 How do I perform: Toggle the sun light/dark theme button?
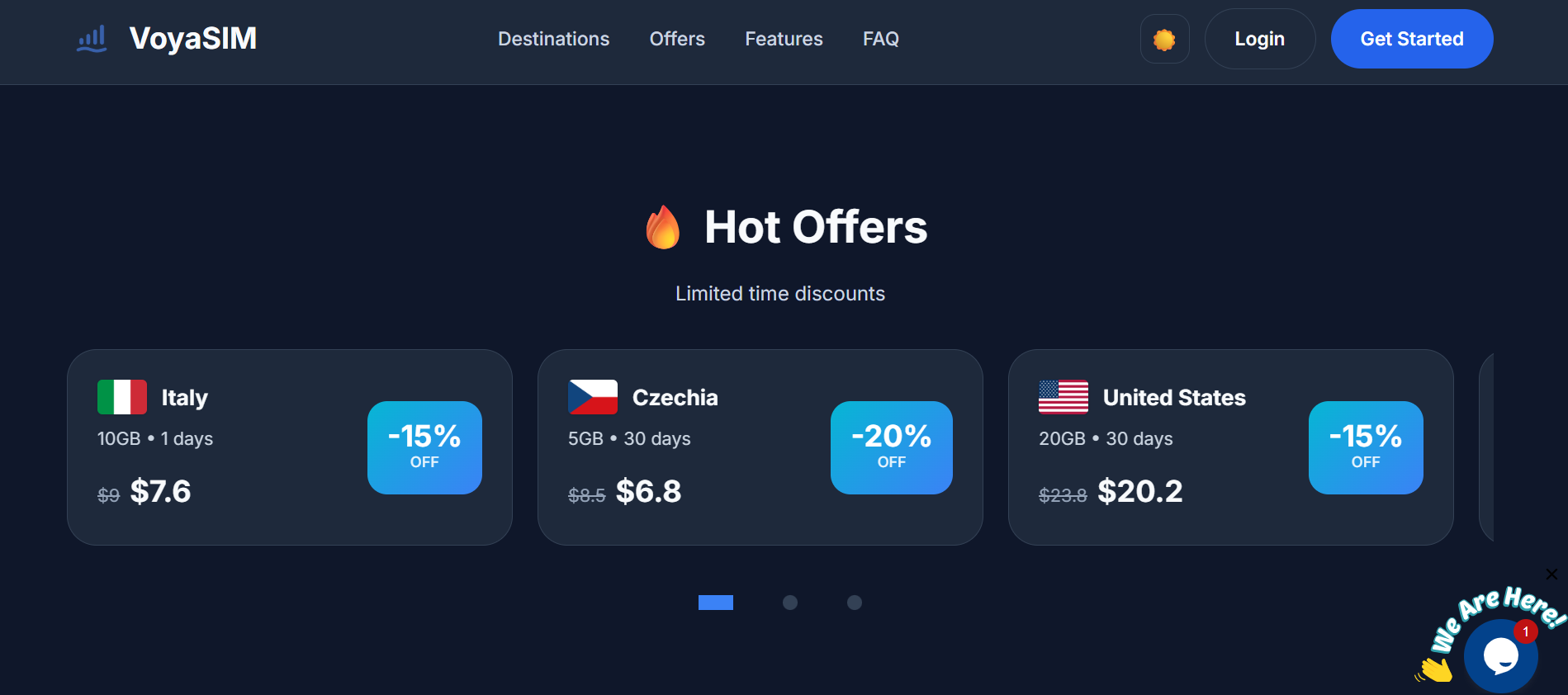tap(1164, 39)
